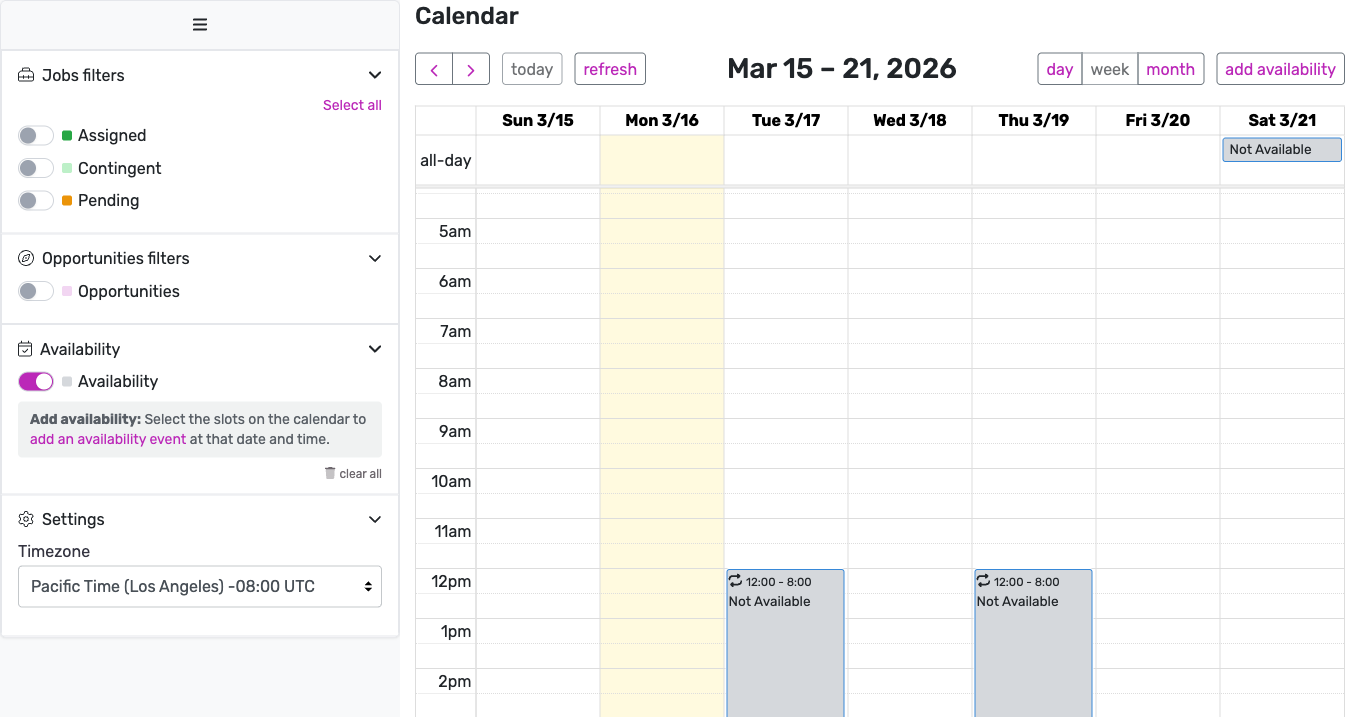Collapse the Settings section
This screenshot has height=717, width=1345.
pyautogui.click(x=375, y=519)
